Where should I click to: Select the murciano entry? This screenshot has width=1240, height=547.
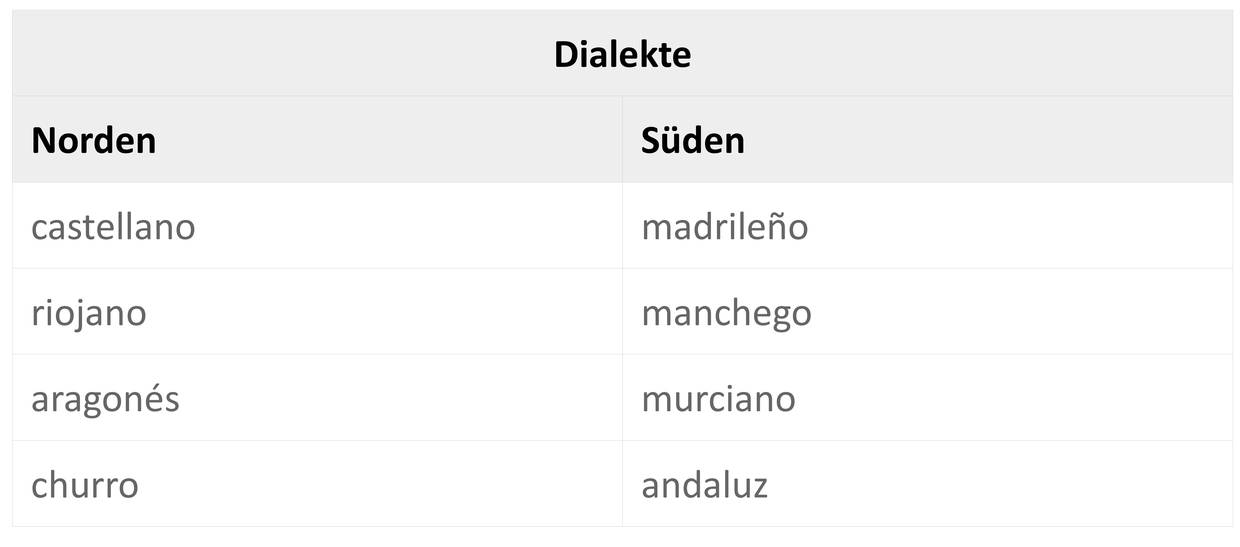pyautogui.click(x=718, y=399)
